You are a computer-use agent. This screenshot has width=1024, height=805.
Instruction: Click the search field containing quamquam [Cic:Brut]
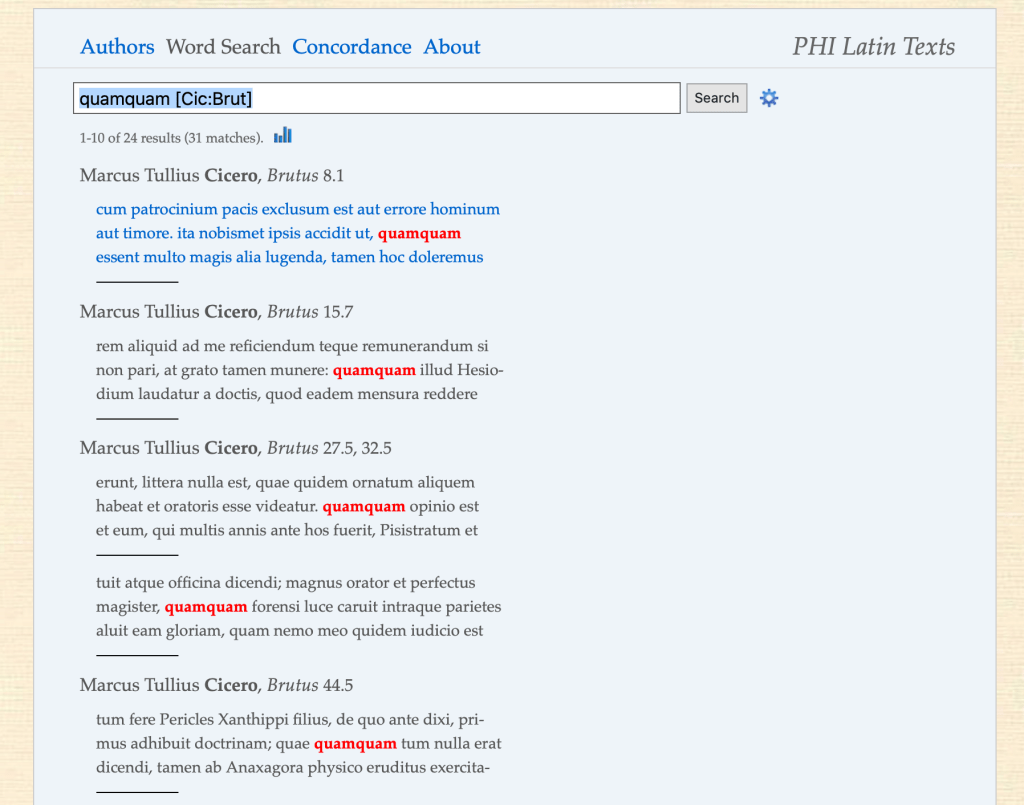(x=376, y=98)
